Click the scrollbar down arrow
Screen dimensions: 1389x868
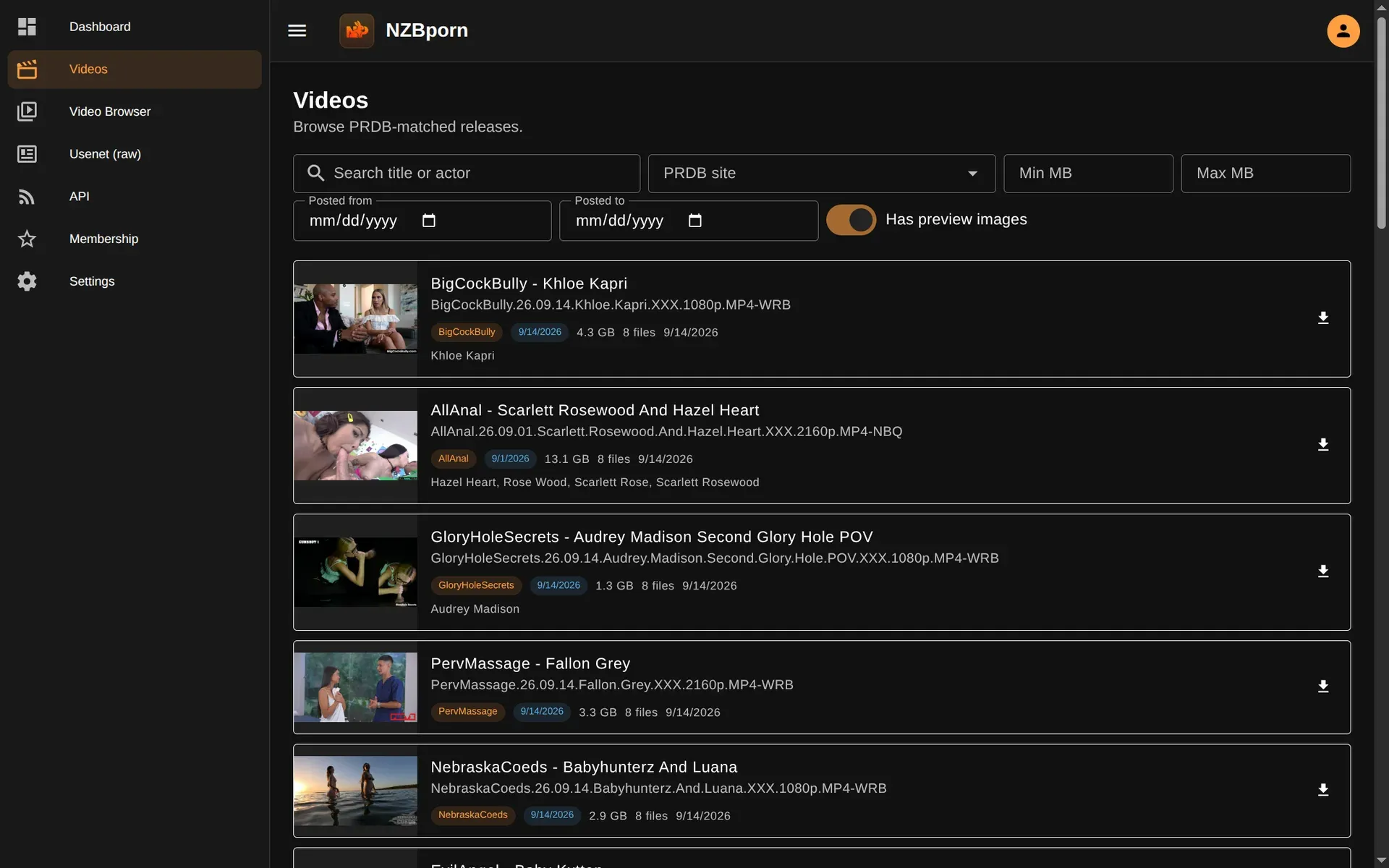[1381, 861]
